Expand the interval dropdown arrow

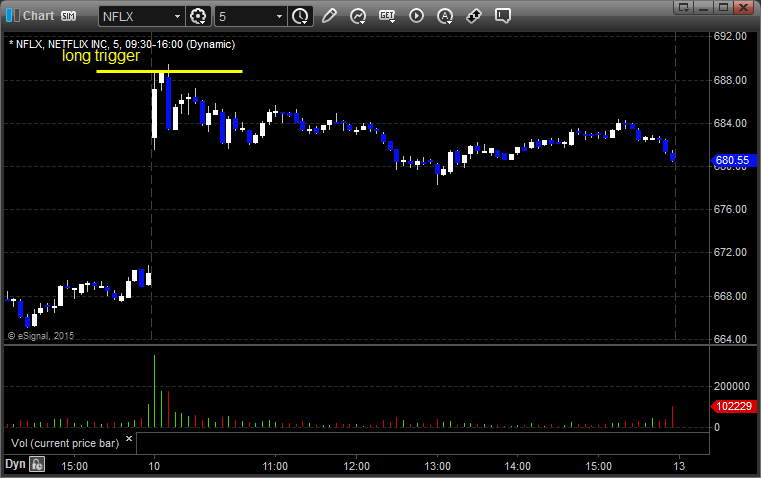(x=280, y=16)
